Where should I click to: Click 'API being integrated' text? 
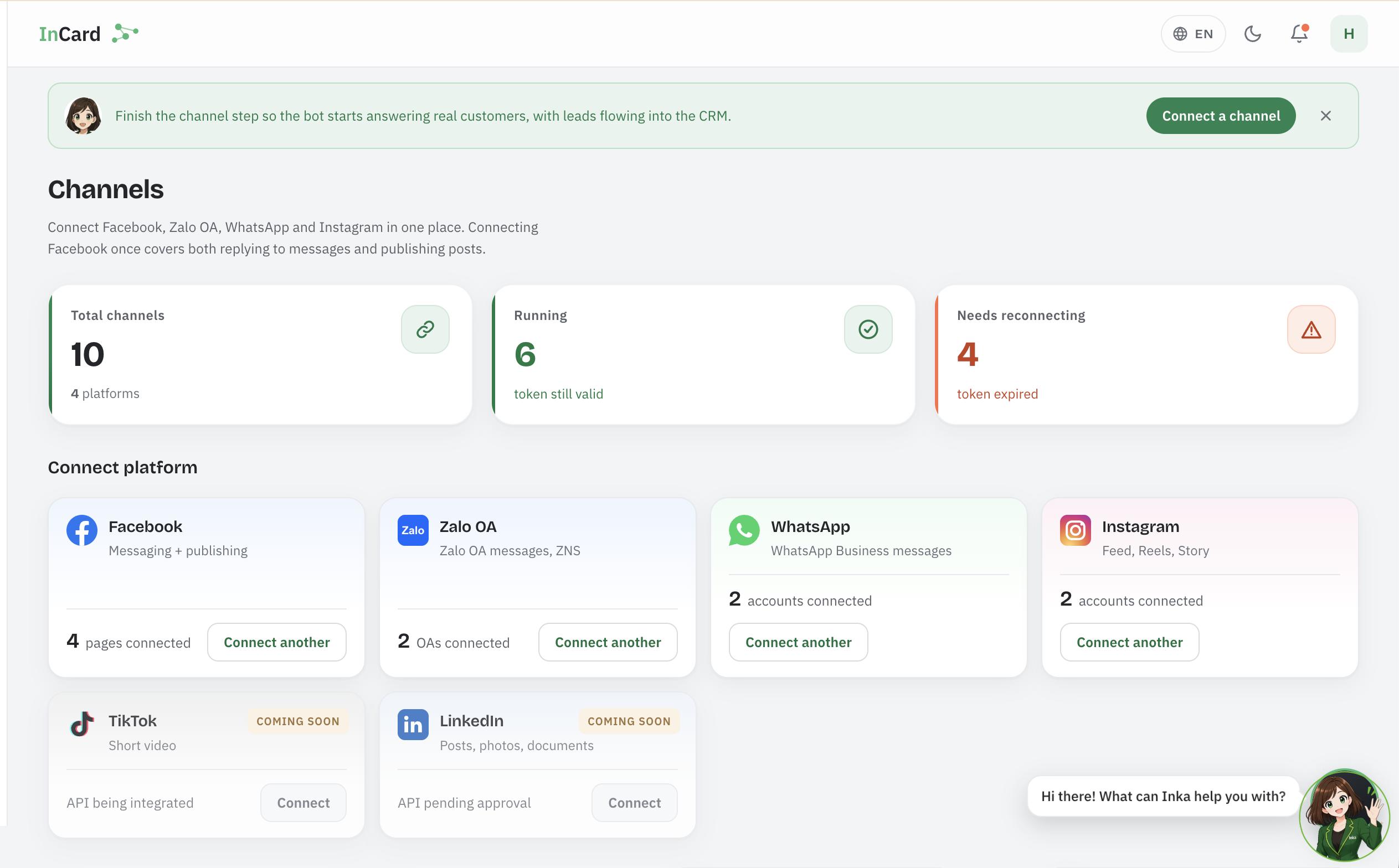(130, 803)
